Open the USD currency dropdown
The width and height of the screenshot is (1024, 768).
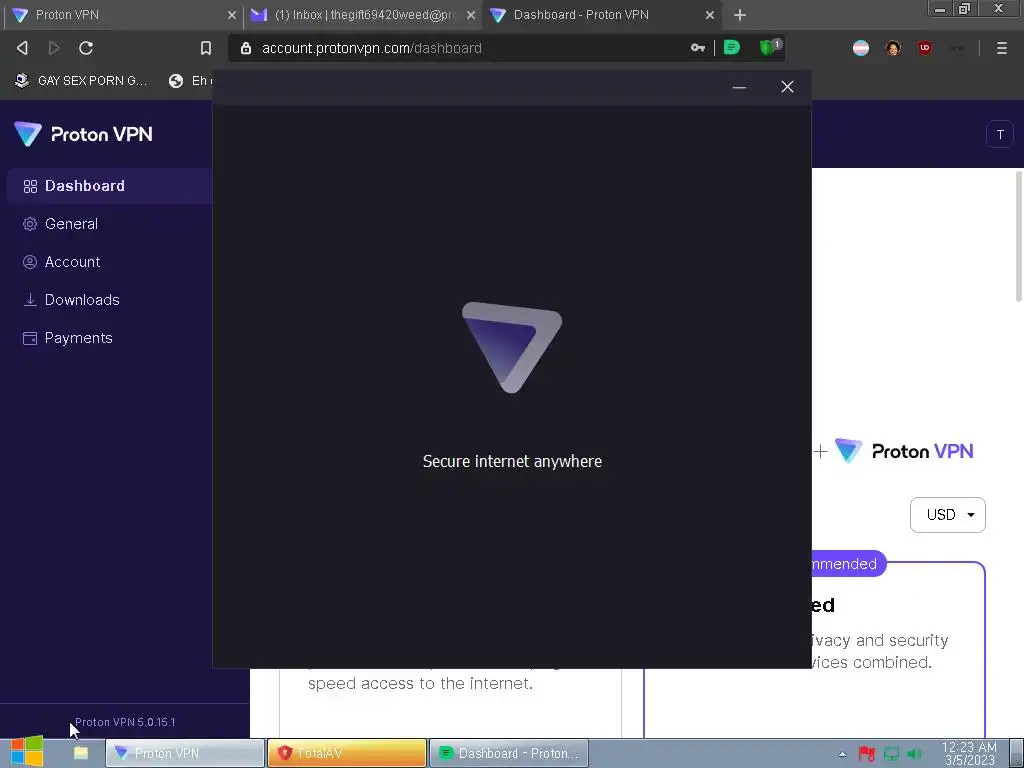pyautogui.click(x=948, y=515)
